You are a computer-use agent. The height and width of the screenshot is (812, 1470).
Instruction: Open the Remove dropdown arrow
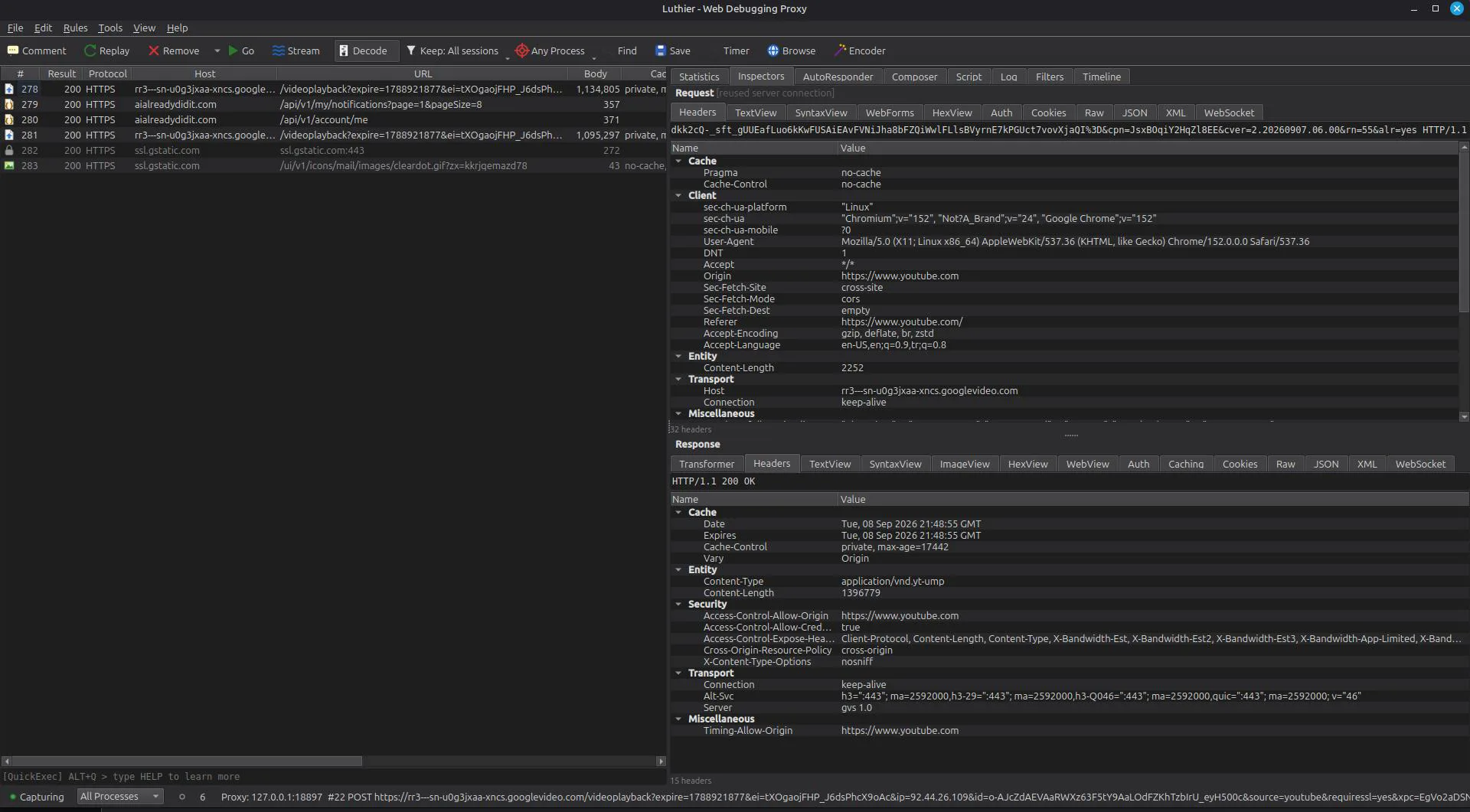(217, 51)
